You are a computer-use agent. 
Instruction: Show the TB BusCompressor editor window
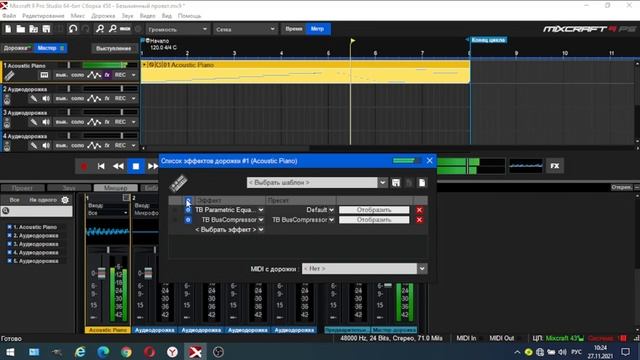pyautogui.click(x=374, y=220)
